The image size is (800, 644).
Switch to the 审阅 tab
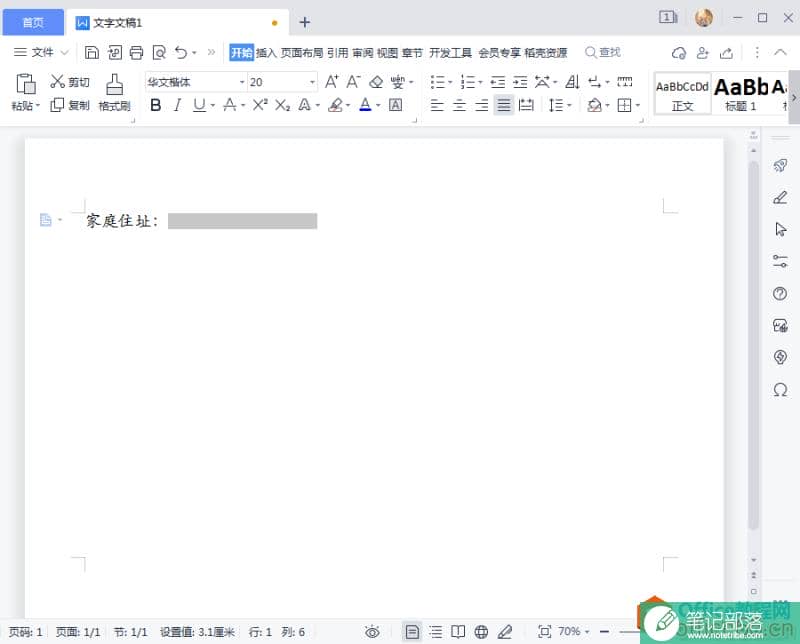[x=363, y=53]
